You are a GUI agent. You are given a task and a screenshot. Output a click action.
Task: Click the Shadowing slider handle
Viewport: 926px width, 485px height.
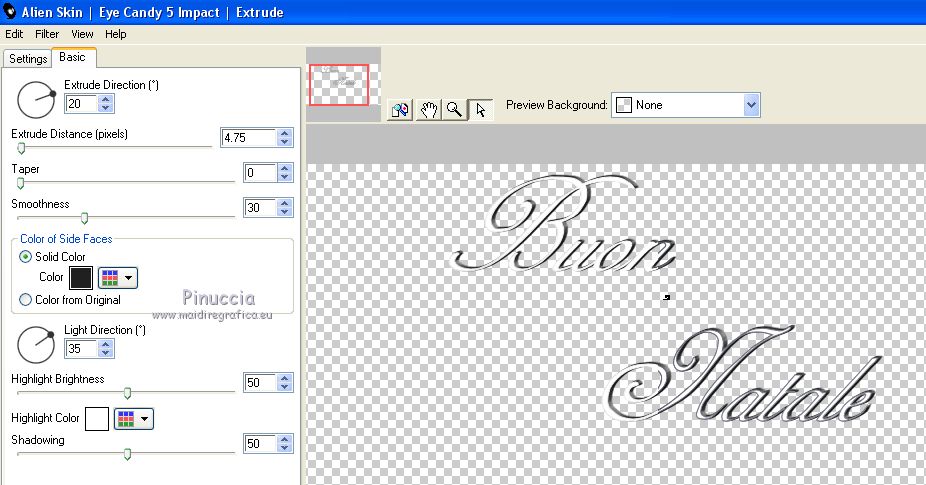pos(127,454)
